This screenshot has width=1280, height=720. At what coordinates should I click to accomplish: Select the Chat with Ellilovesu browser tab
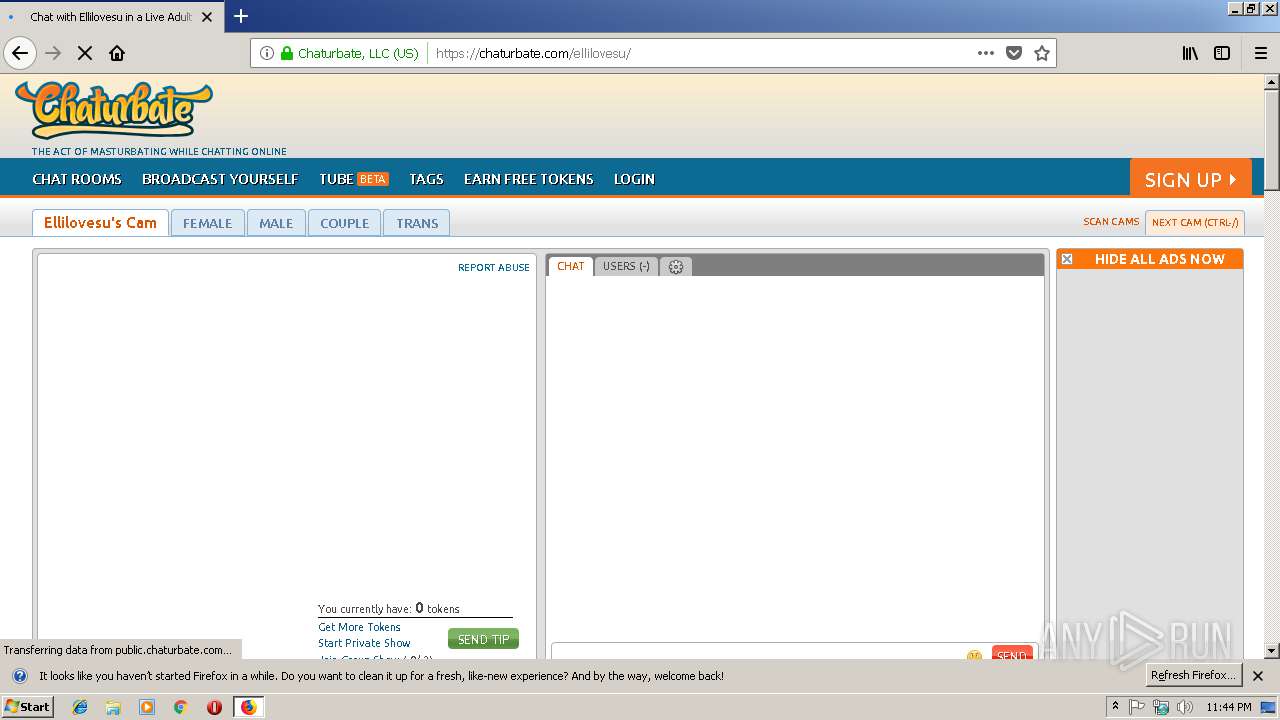click(110, 17)
